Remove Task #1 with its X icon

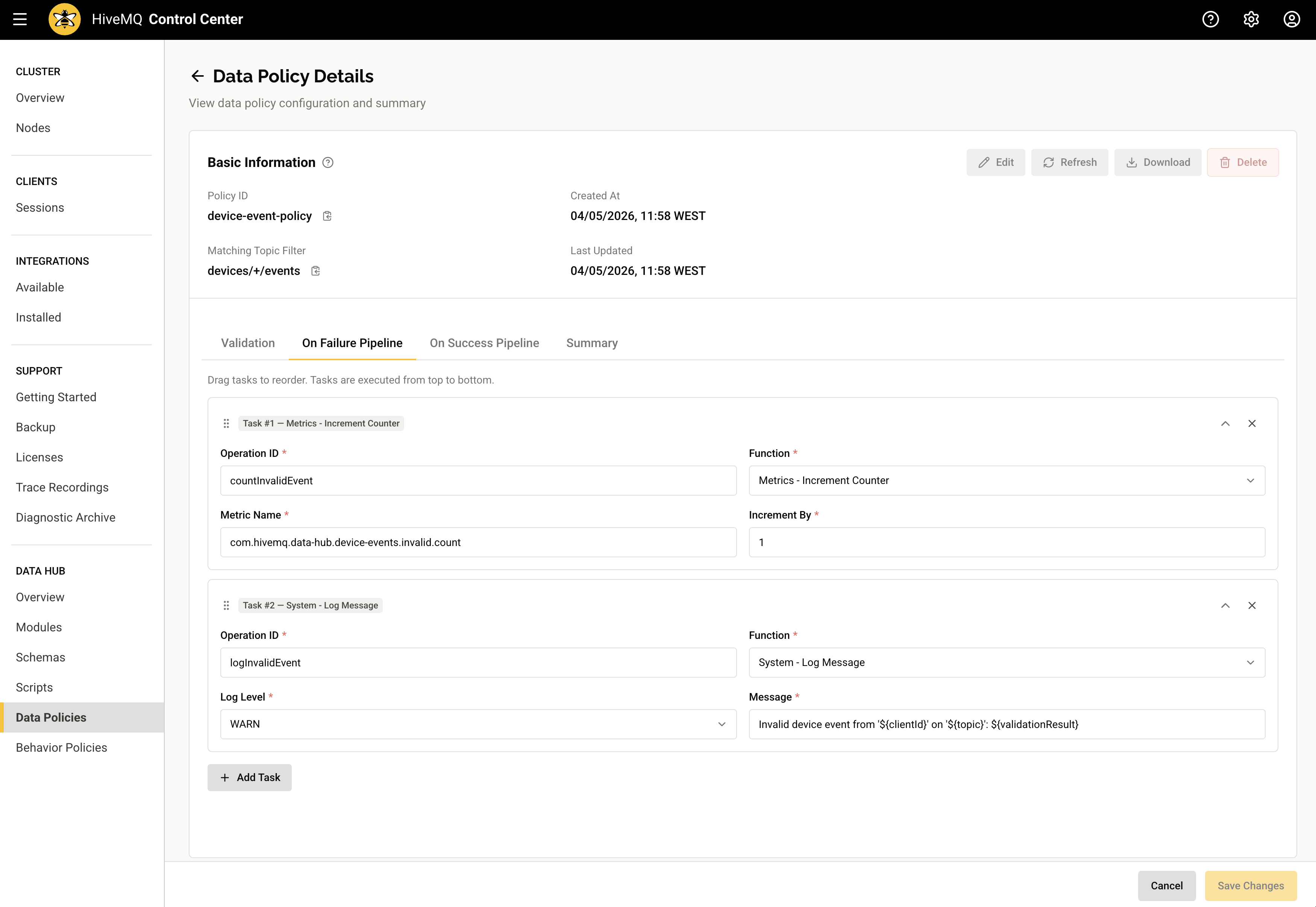point(1252,423)
